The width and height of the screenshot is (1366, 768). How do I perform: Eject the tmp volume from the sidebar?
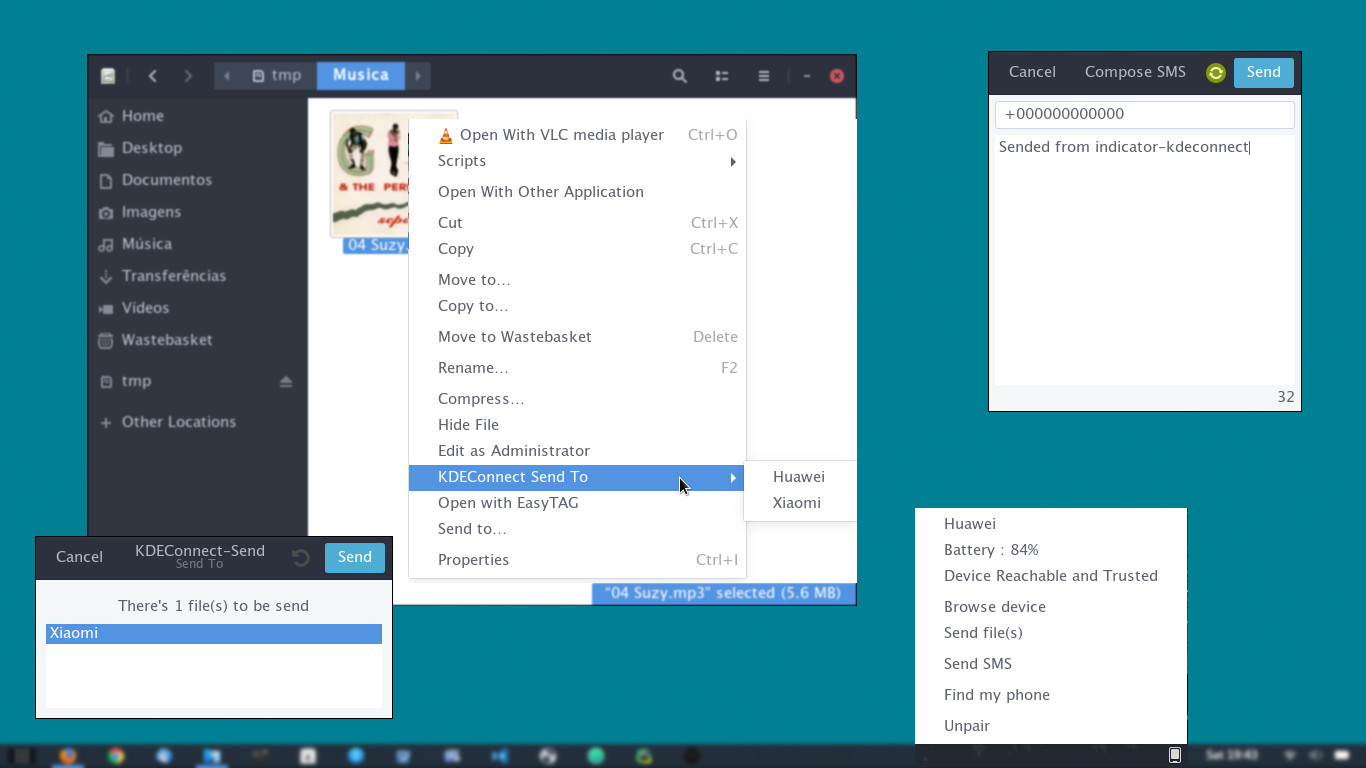[284, 381]
